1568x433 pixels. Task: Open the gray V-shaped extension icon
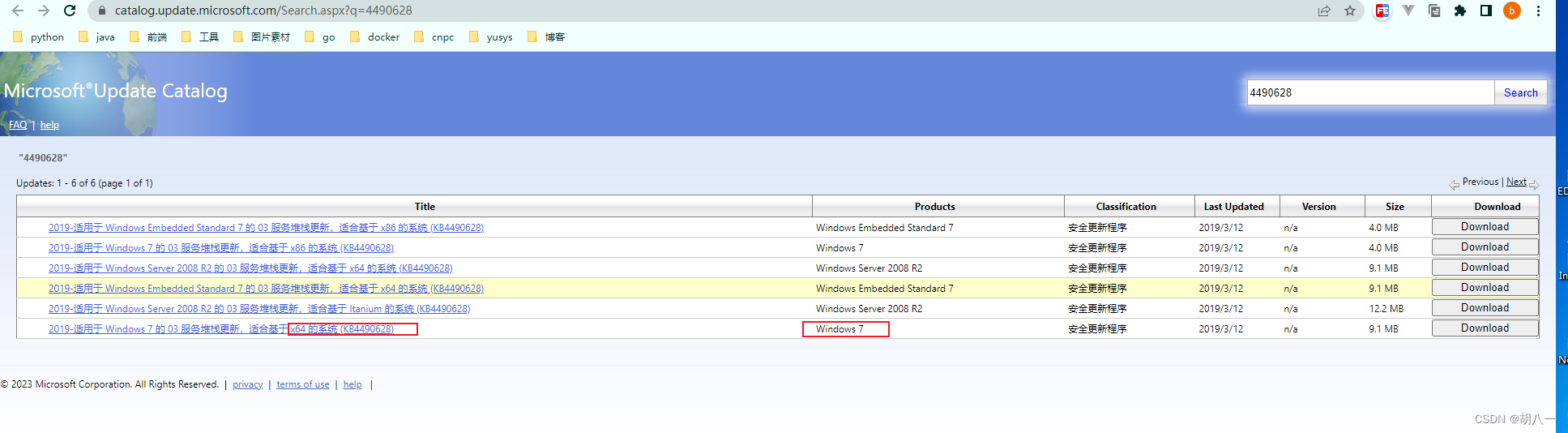tap(1408, 11)
